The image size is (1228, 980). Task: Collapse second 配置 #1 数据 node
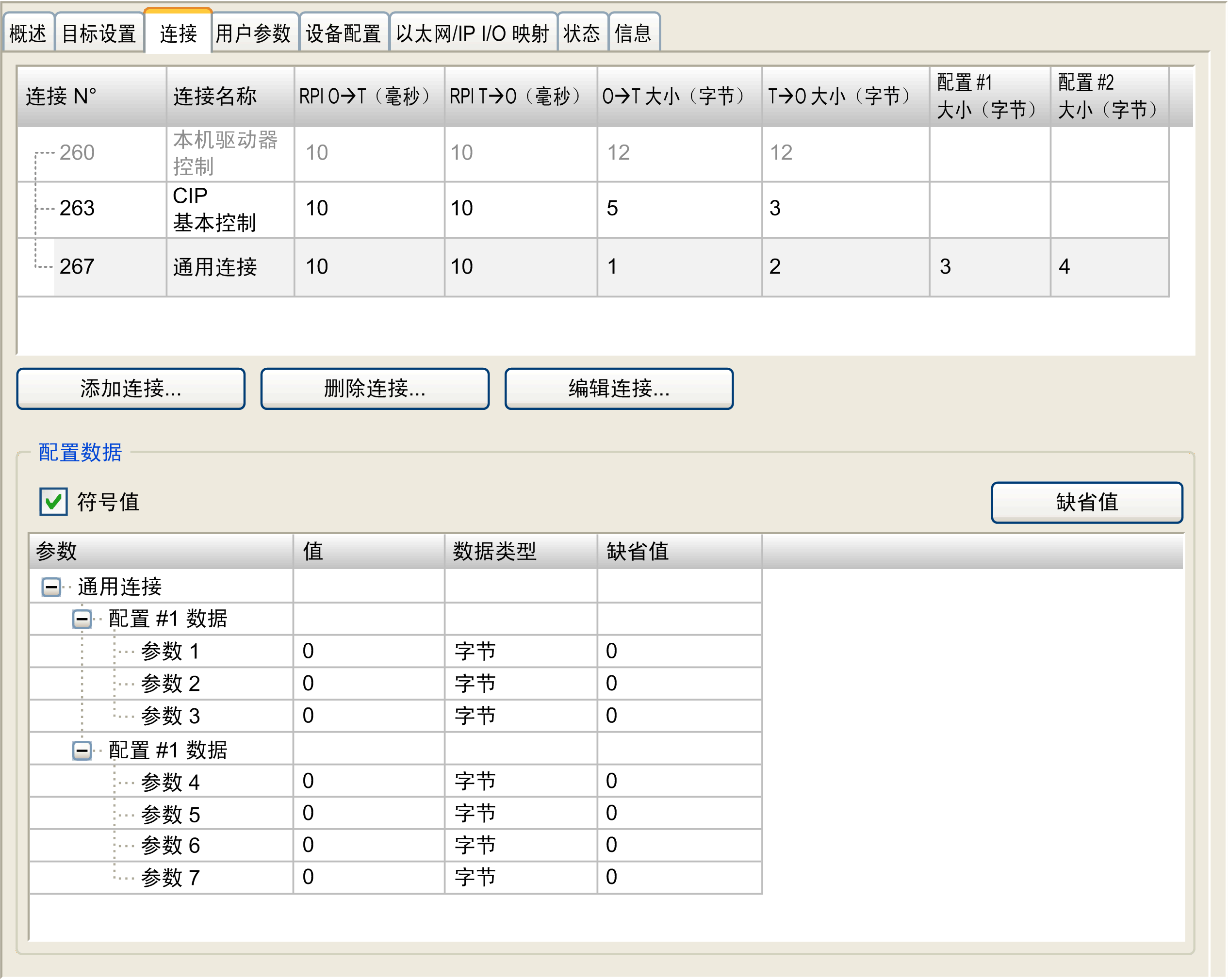82,750
